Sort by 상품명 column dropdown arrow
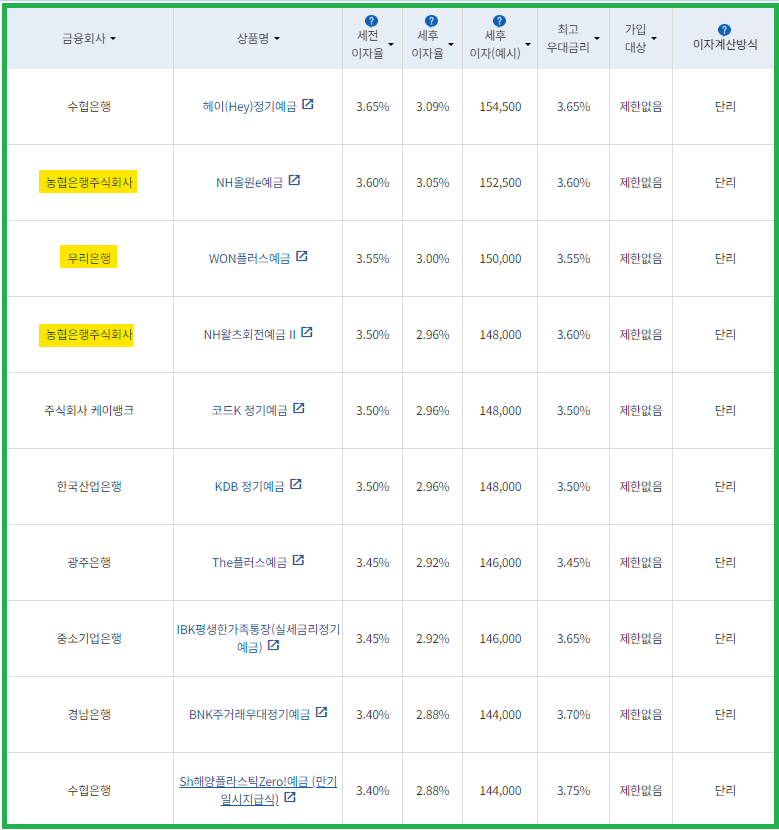Screen dimensions: 779x830 [277, 39]
